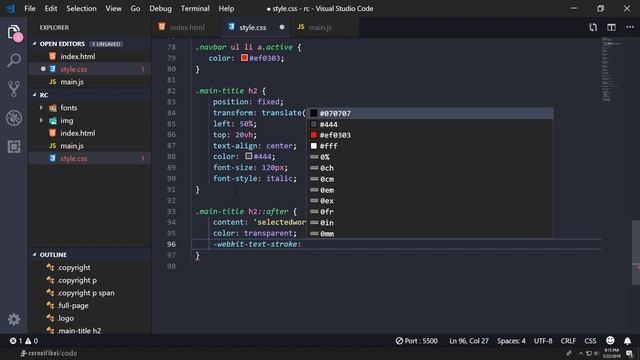Pick the #444 color suggestion
The image size is (640, 360).
[429, 124]
